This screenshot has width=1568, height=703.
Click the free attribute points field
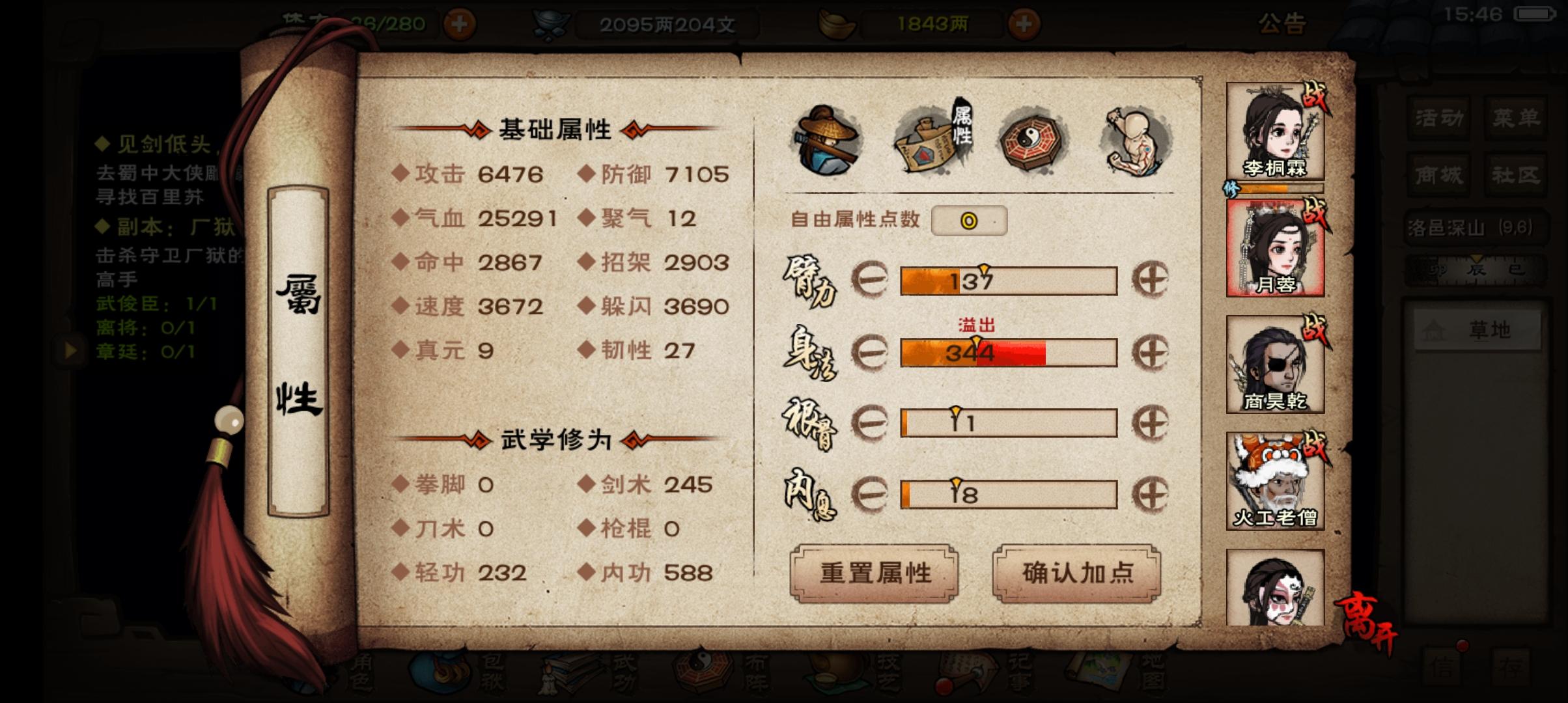(x=969, y=221)
